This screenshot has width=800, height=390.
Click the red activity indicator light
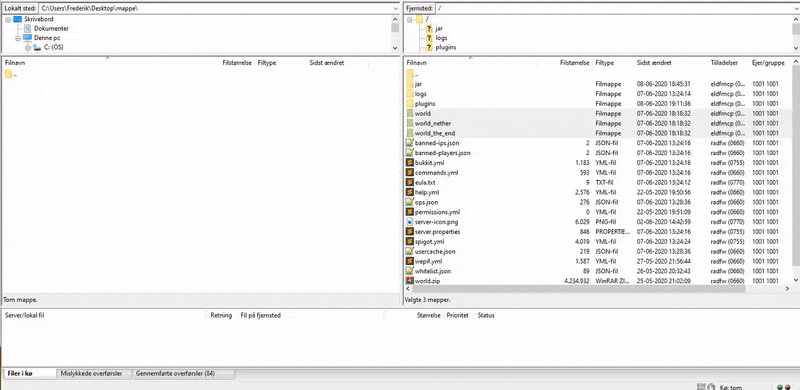788,387
